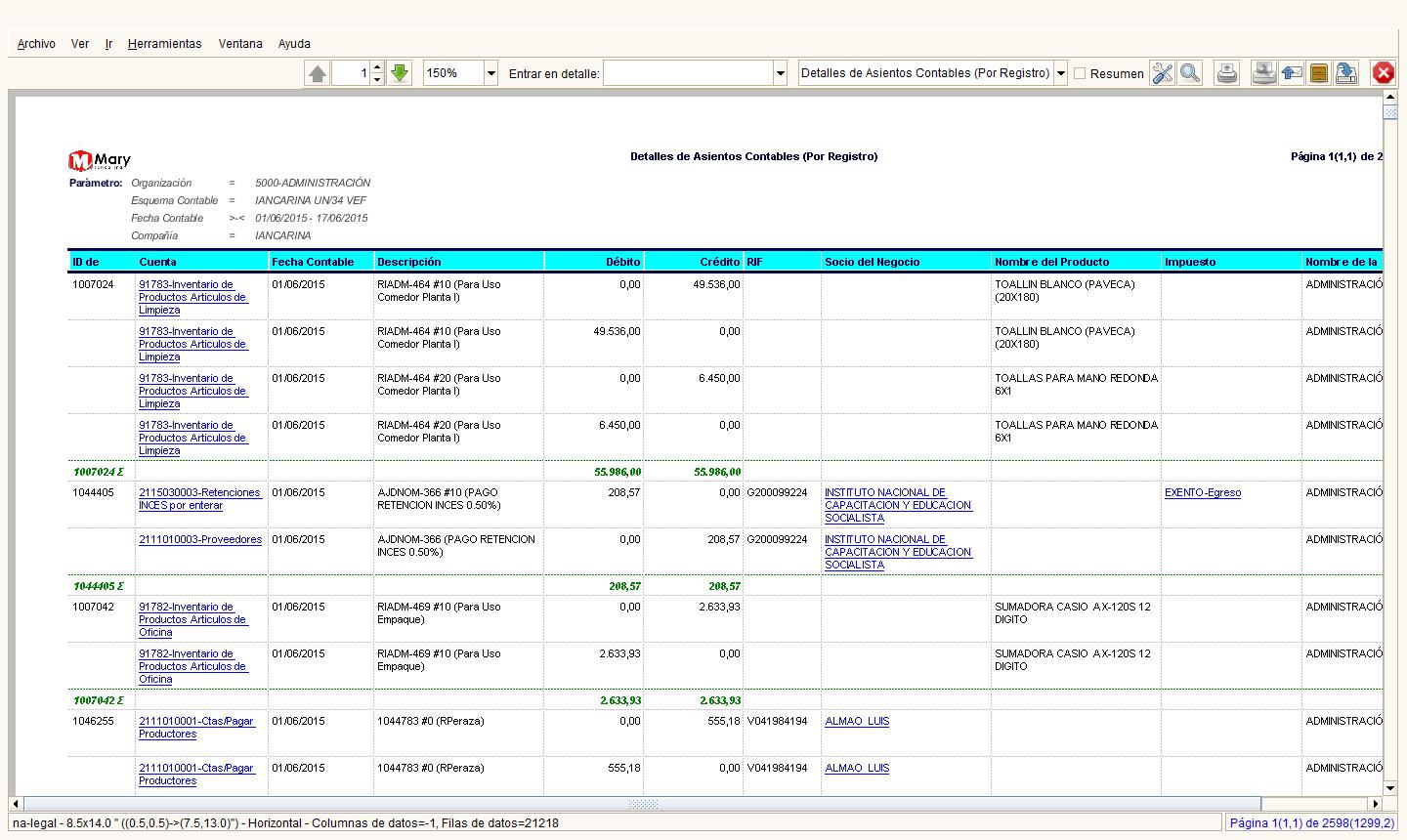Click the EXENTO-Egreso tax link

(x=1202, y=493)
